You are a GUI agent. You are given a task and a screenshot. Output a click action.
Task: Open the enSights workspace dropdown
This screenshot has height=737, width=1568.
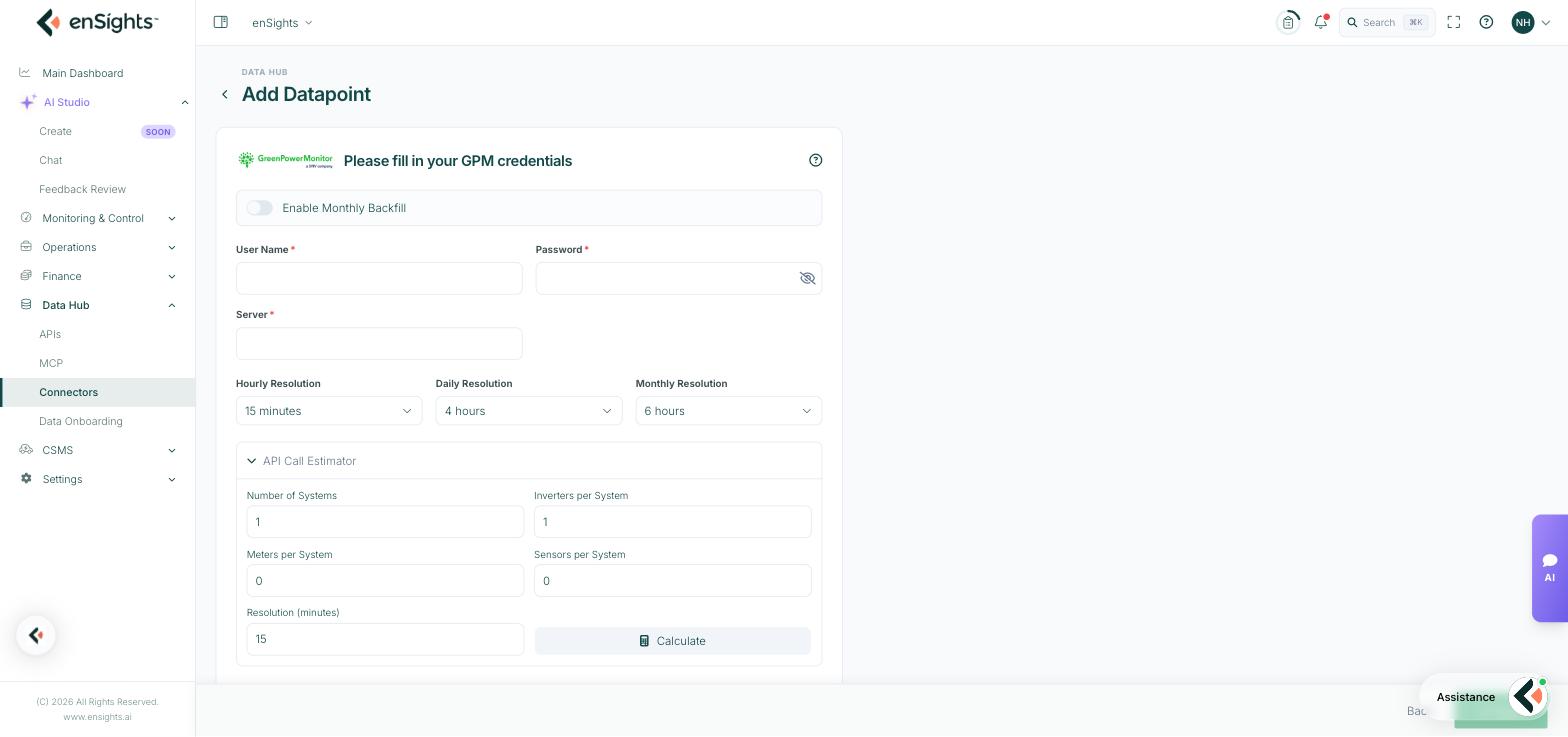click(282, 22)
